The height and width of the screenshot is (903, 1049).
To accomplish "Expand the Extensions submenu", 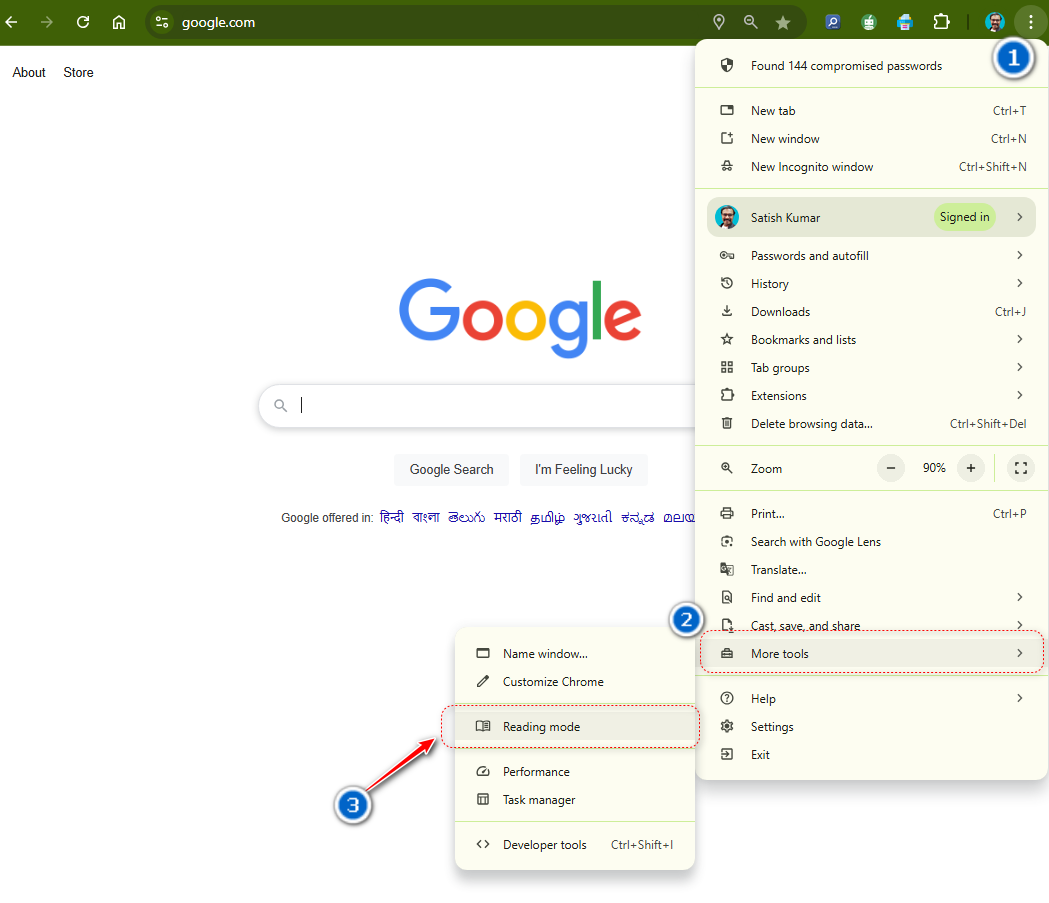I will coord(872,396).
